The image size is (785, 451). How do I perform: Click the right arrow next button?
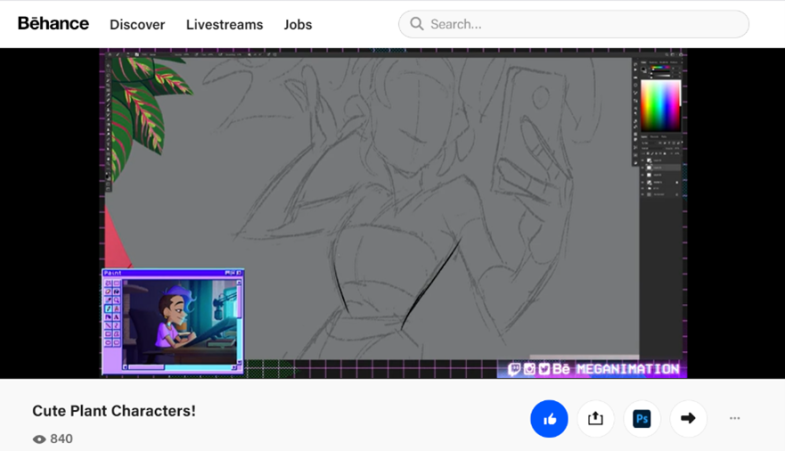[688, 419]
